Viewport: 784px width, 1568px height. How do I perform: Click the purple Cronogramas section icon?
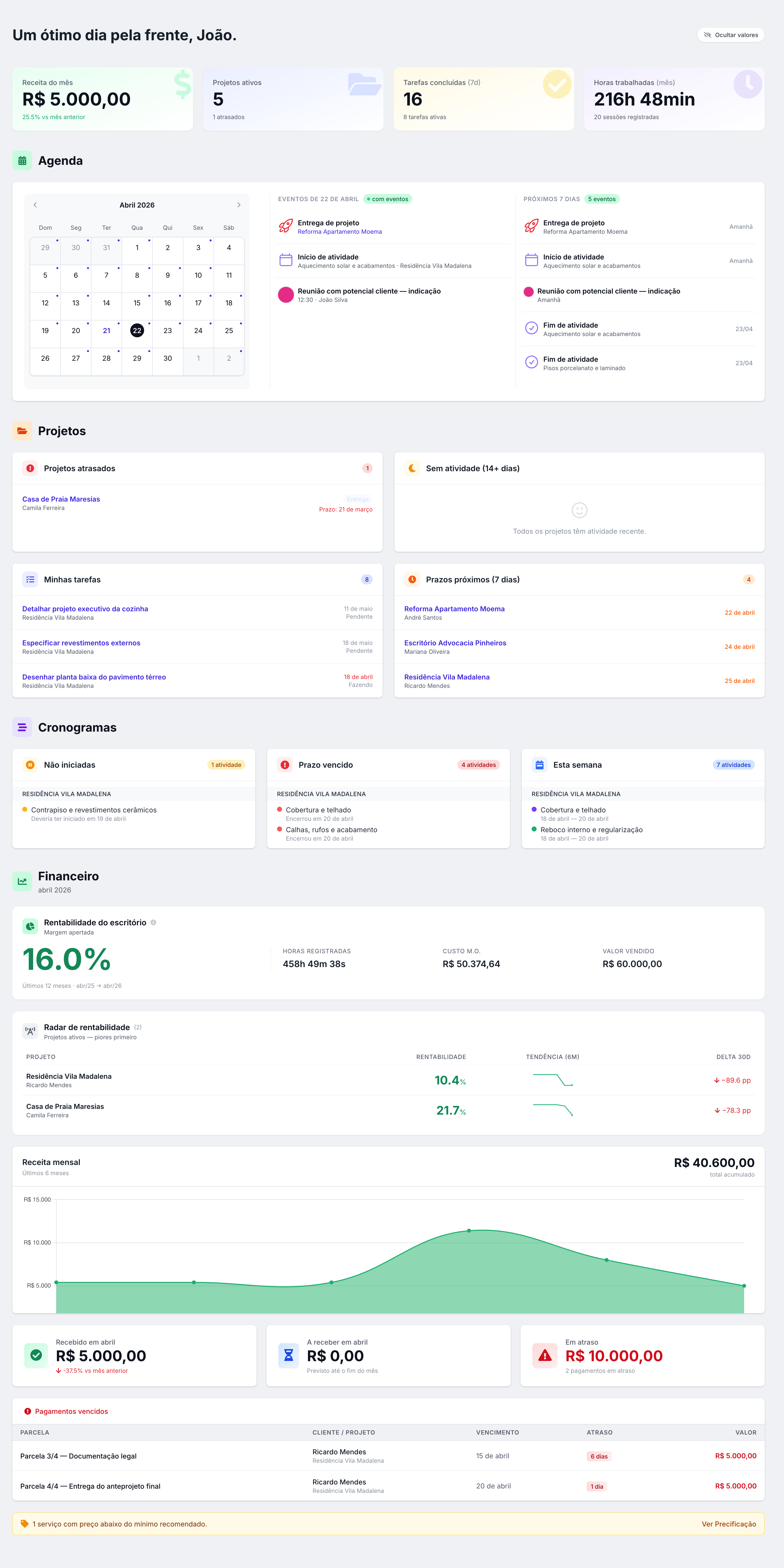pyautogui.click(x=22, y=727)
